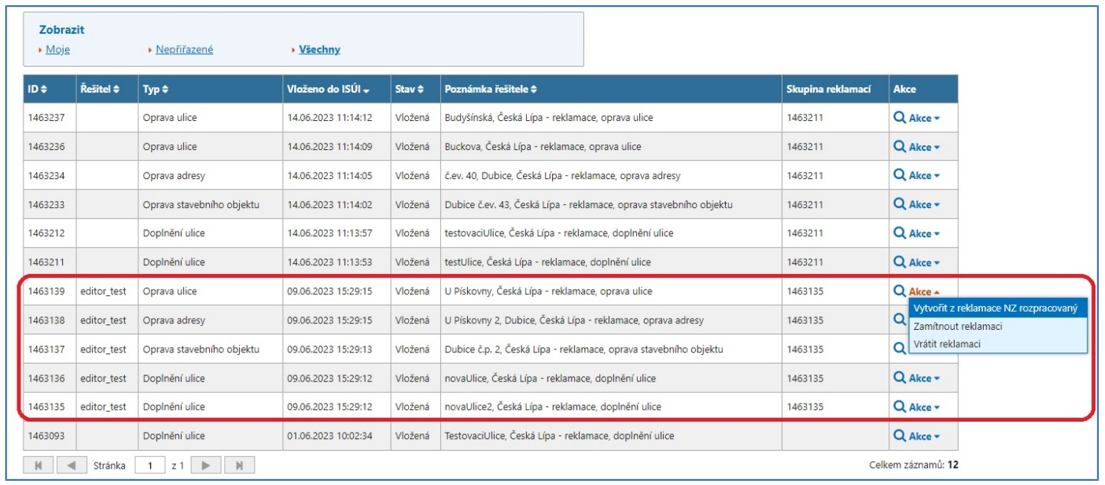Select Vrátit reklamaci menu entry
Screen dimensions: 1105x485
pyautogui.click(x=947, y=343)
